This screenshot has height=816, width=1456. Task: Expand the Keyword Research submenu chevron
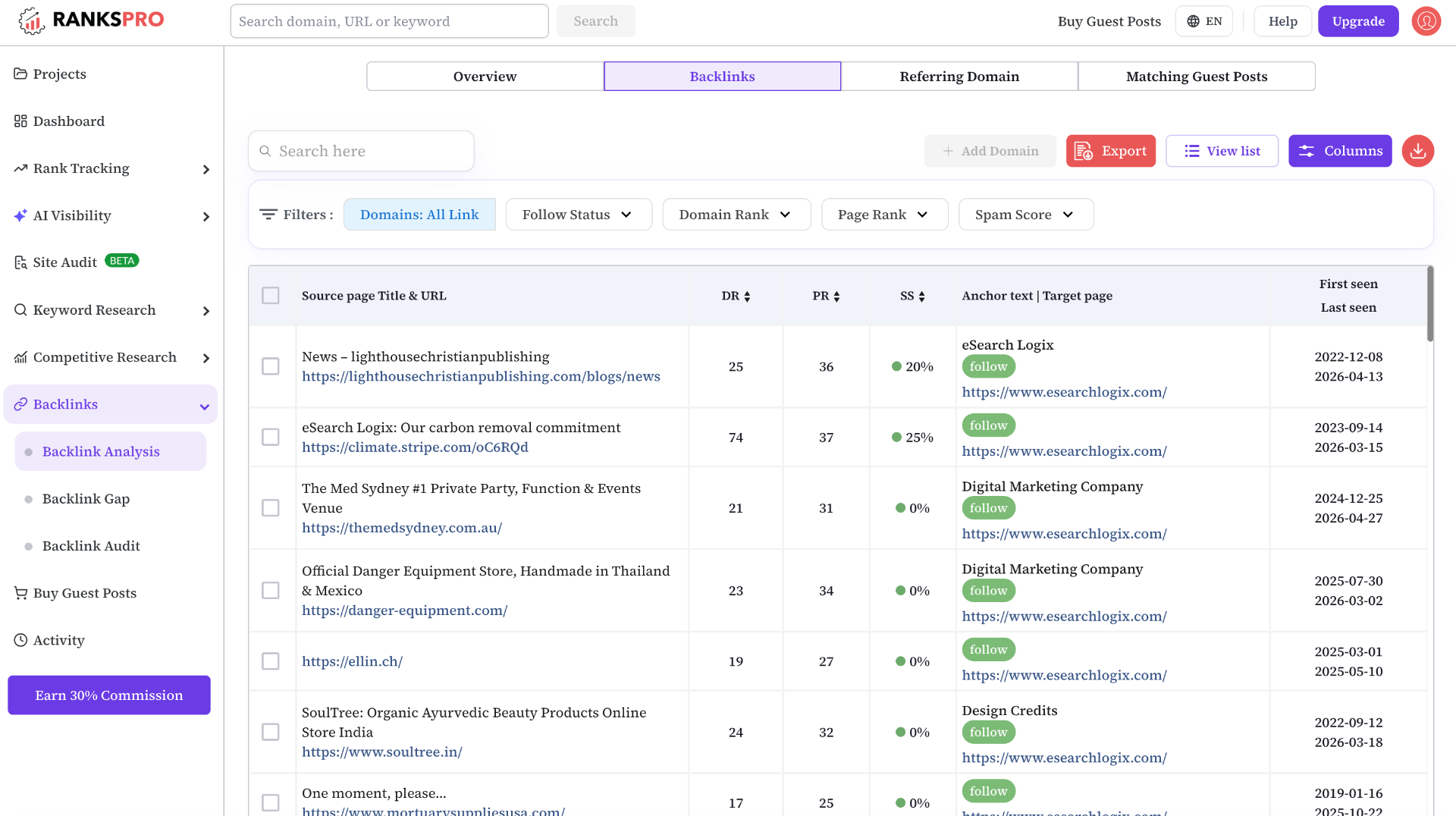[206, 311]
